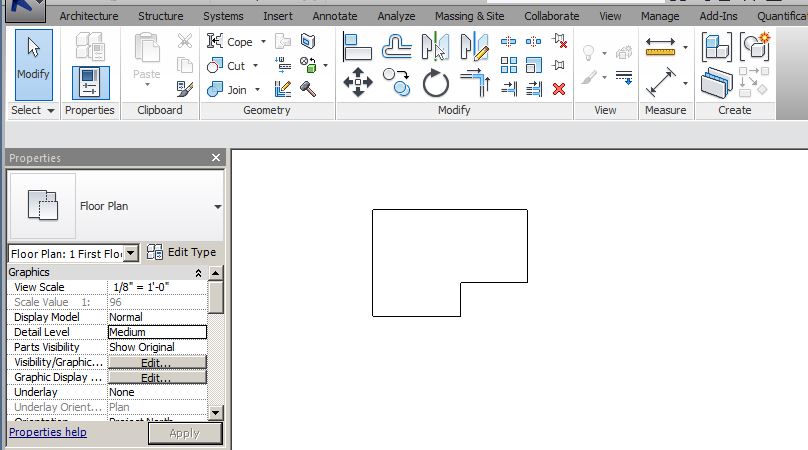Image resolution: width=808 pixels, height=450 pixels.
Task: Collapse the Graphics properties section
Action: 198,273
